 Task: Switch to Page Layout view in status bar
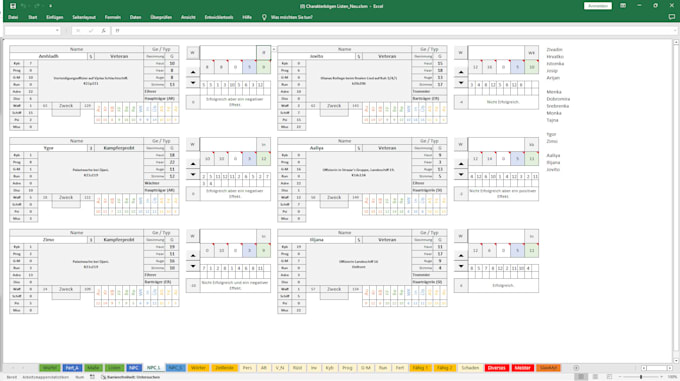click(x=595, y=377)
